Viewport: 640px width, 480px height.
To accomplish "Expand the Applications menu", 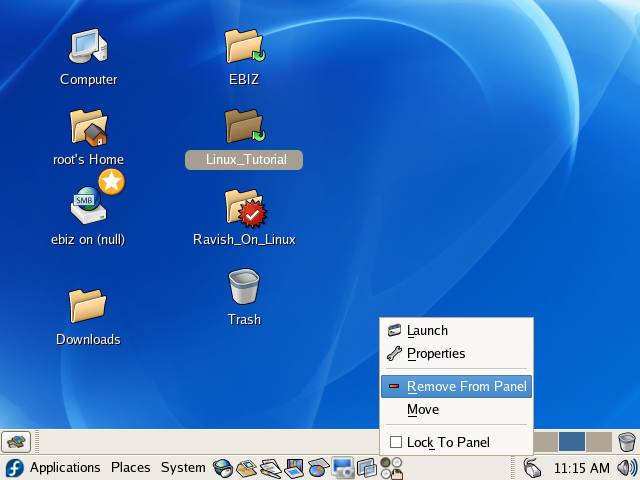I will click(65, 467).
